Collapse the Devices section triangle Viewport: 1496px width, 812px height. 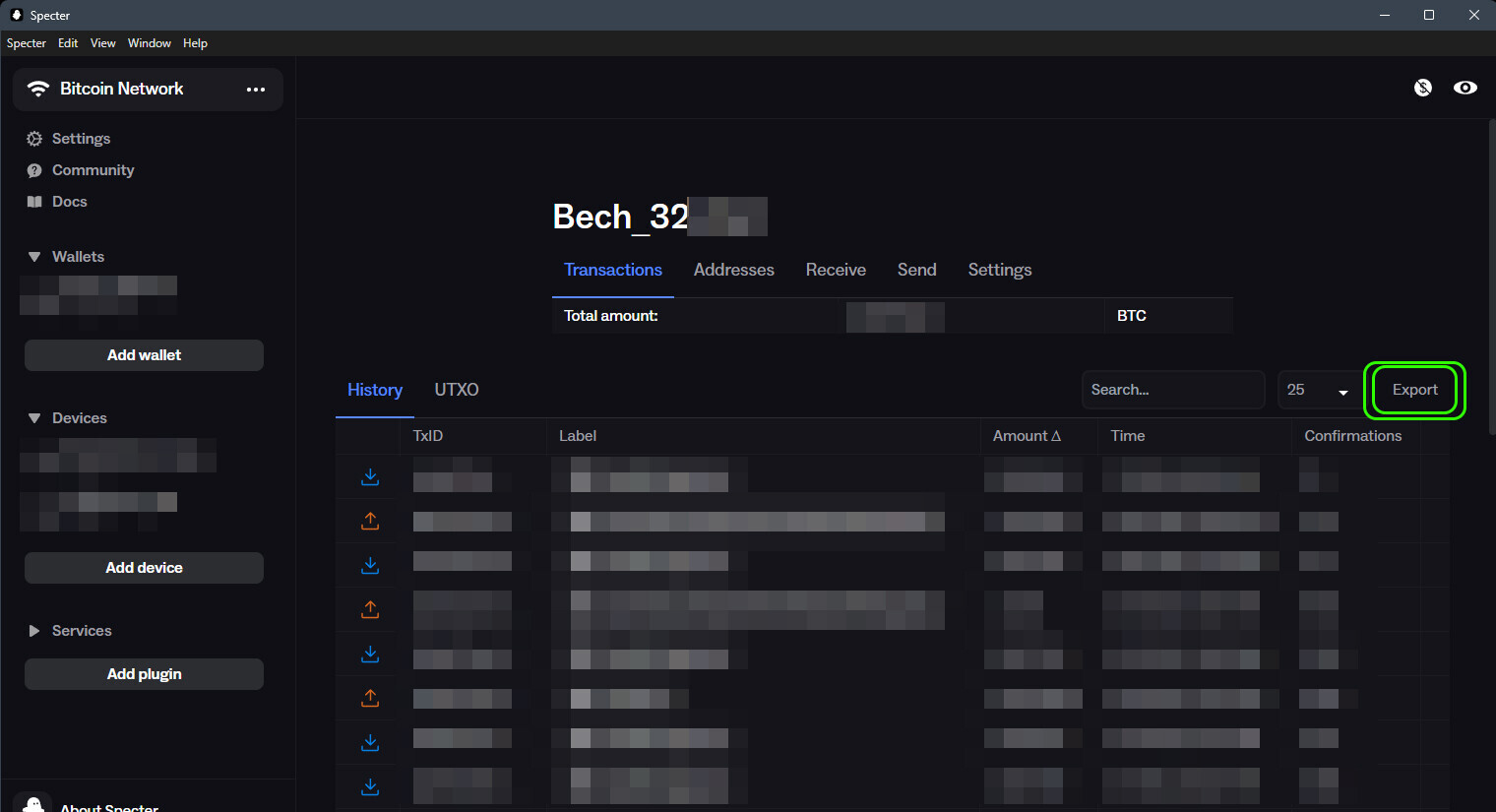coord(34,418)
